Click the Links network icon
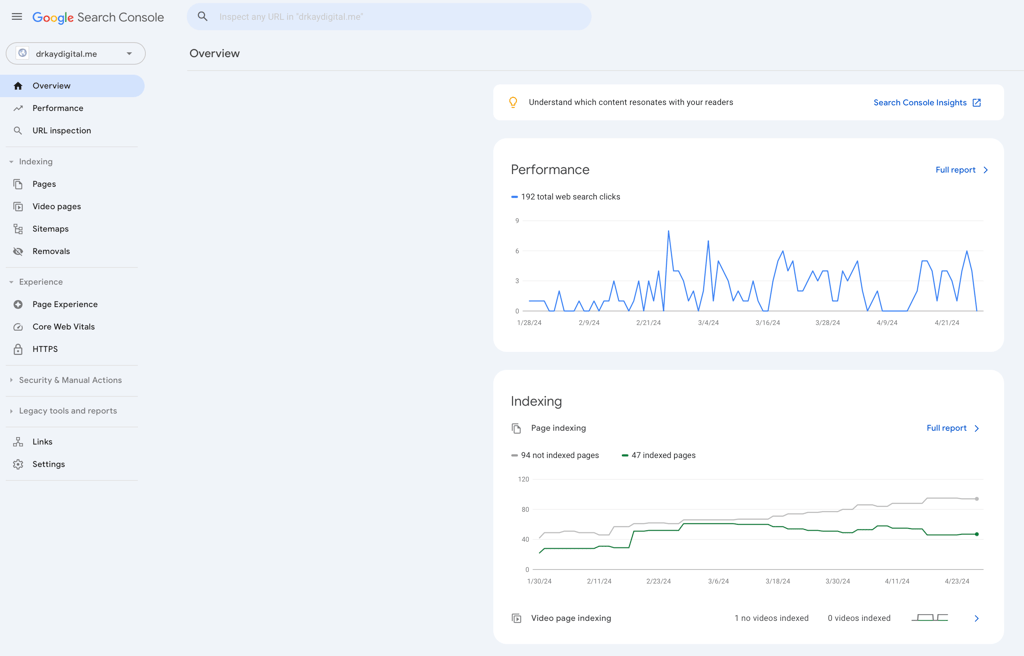The image size is (1024, 656). point(18,442)
